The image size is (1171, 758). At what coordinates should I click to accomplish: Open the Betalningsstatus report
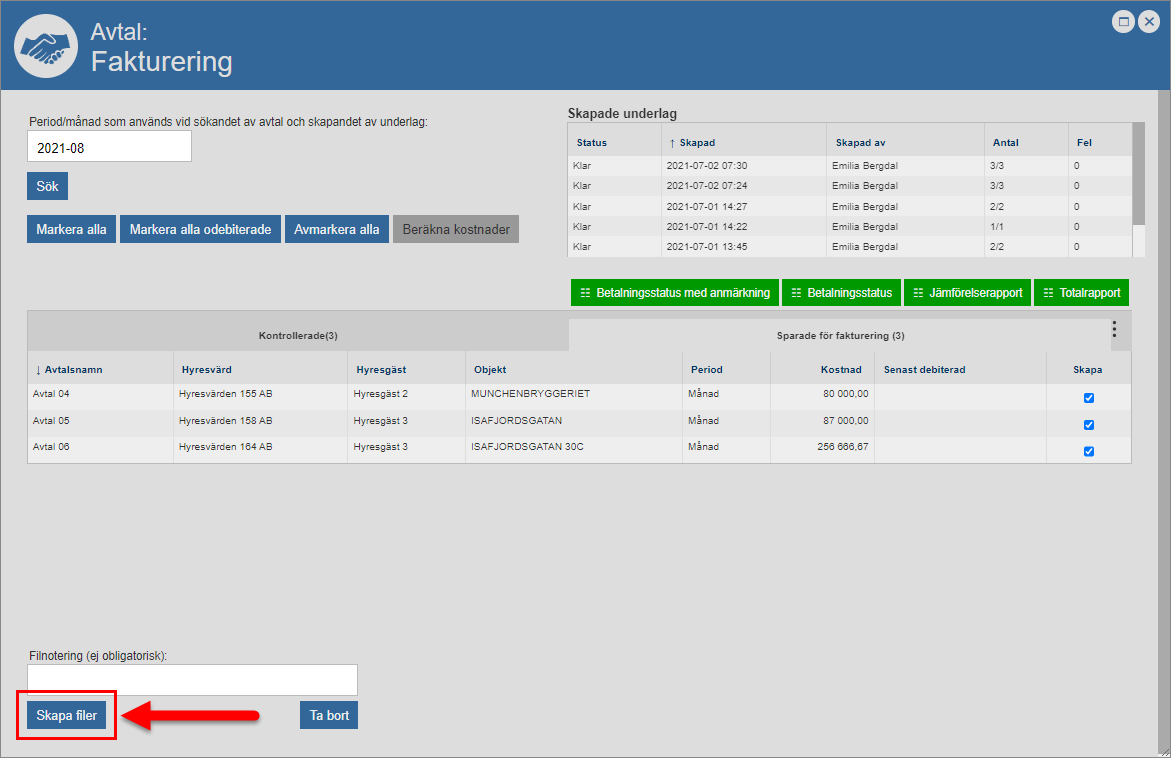tap(840, 293)
